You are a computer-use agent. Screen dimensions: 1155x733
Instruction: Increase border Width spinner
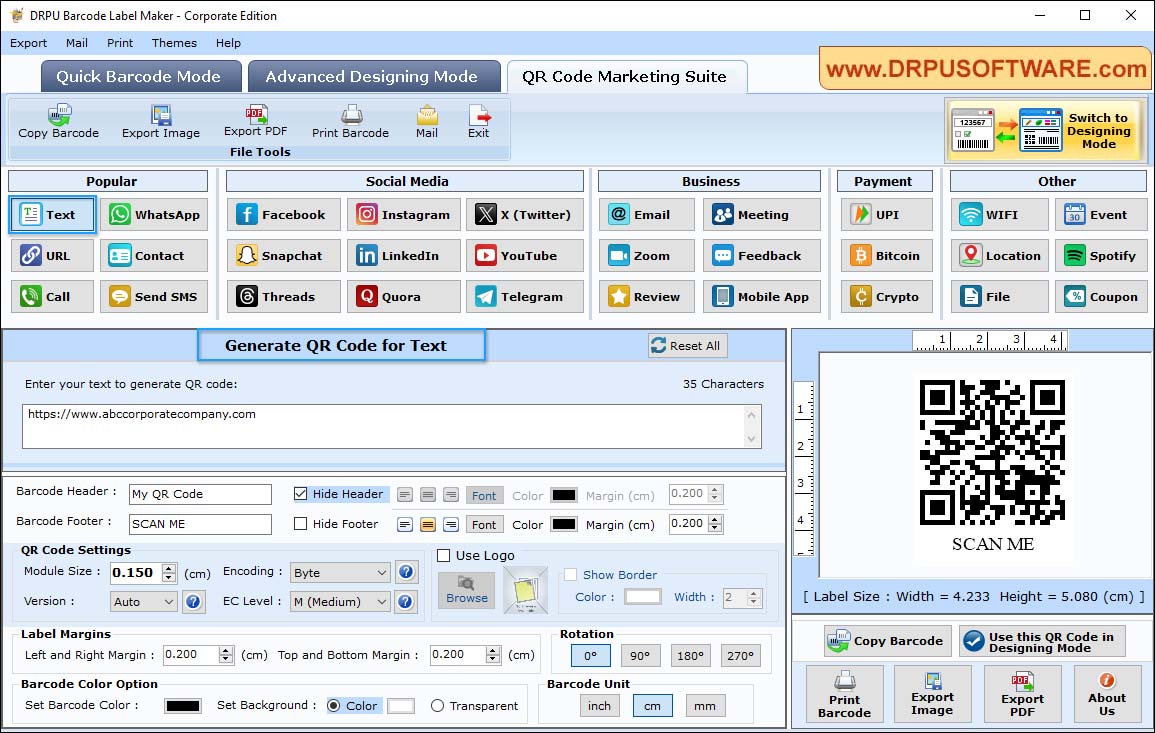tap(753, 593)
